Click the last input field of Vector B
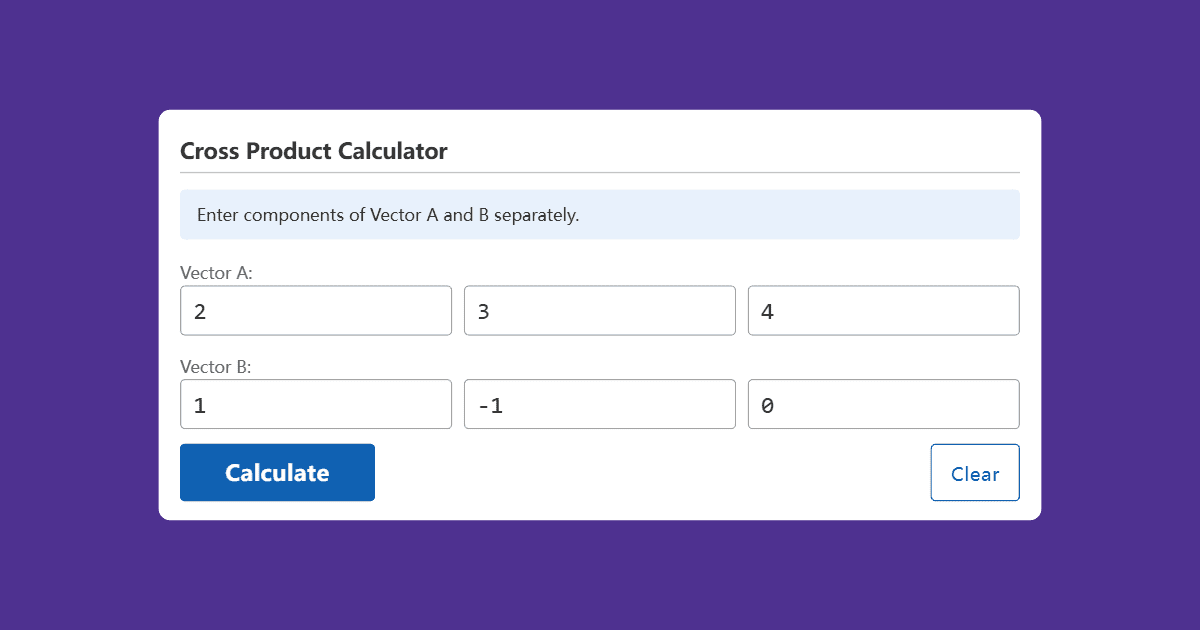Screen dimensions: 1200x630 (x=883, y=404)
